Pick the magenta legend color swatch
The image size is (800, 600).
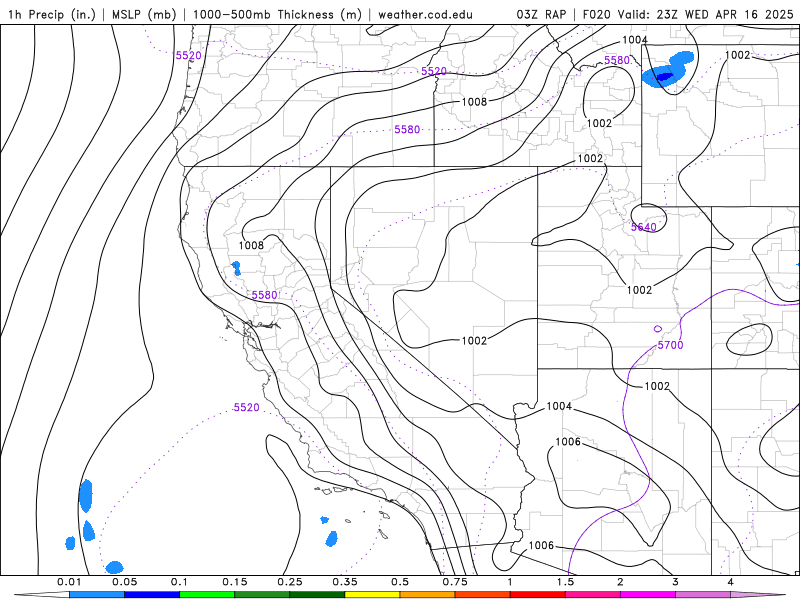[x=648, y=595]
